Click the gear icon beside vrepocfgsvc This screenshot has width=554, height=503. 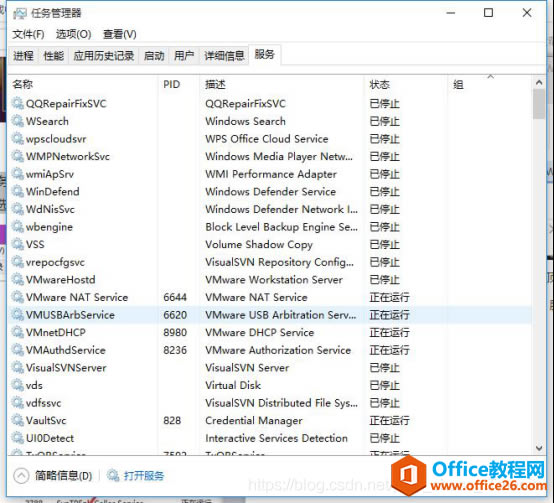pos(17,262)
